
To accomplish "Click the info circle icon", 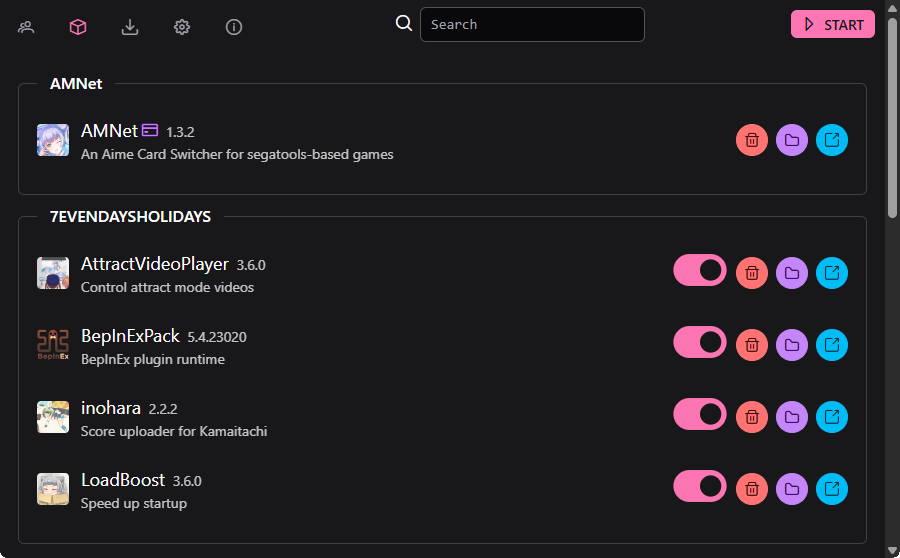I will point(234,27).
